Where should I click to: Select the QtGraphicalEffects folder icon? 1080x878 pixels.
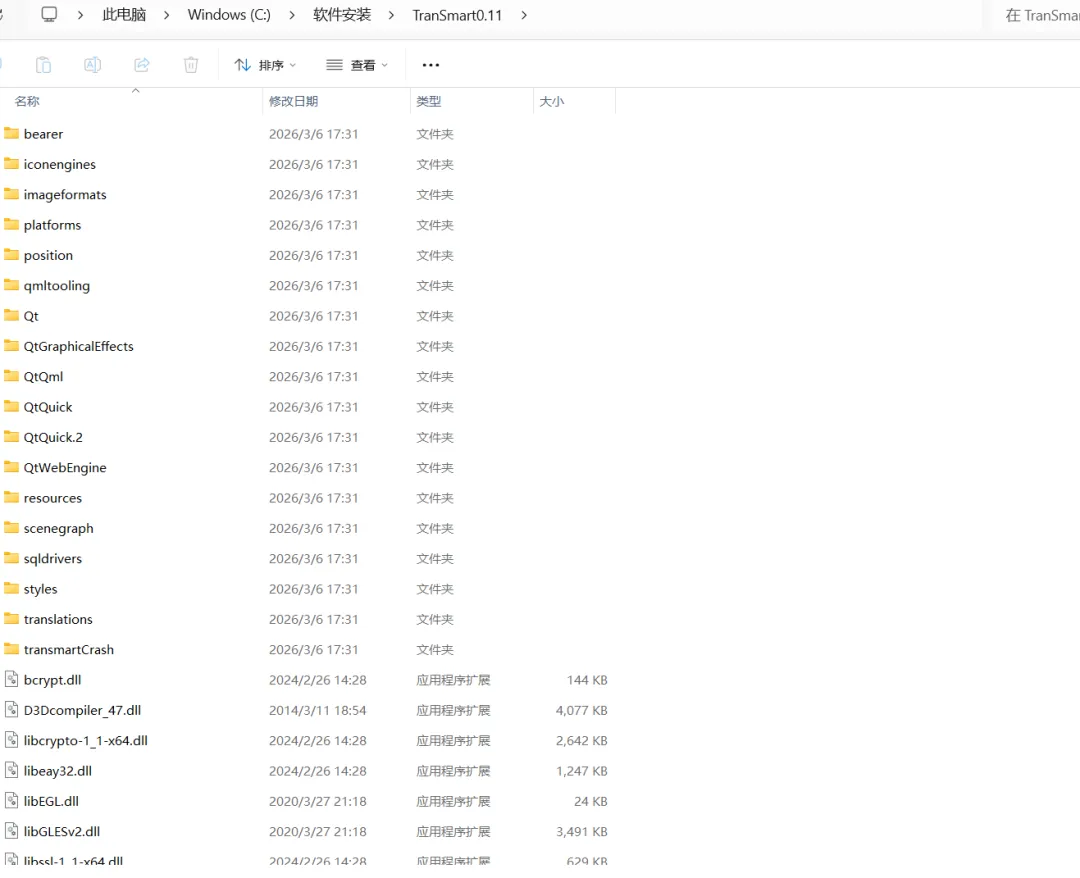coord(11,345)
